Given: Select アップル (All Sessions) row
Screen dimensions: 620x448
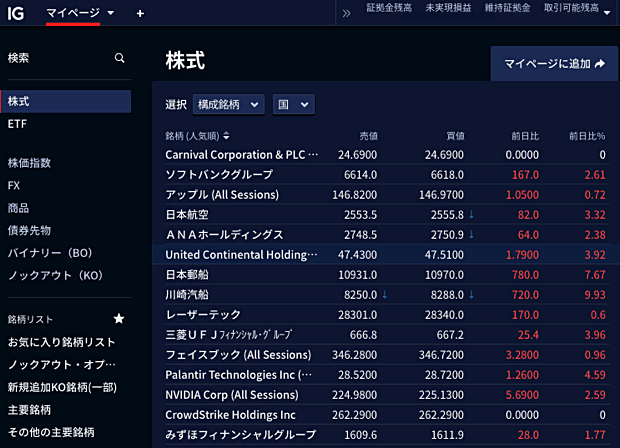Looking at the screenshot, I should pyautogui.click(x=386, y=195).
